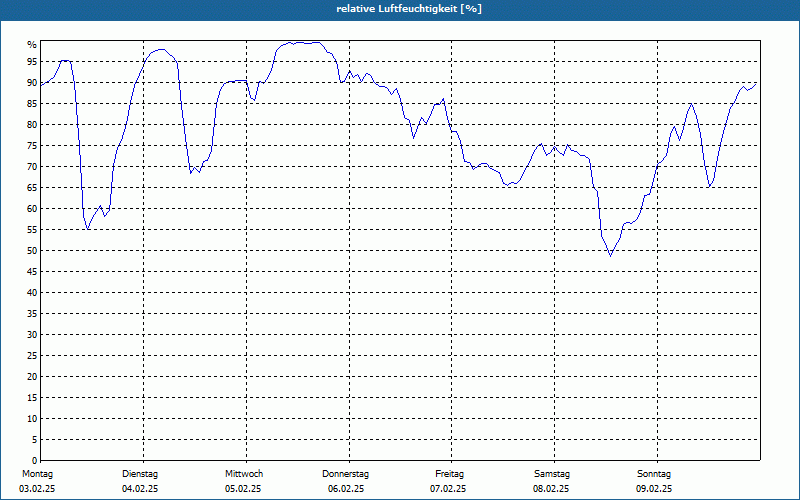Select the "Dienstag" day label
Image resolution: width=800 pixels, height=500 pixels.
click(140, 474)
